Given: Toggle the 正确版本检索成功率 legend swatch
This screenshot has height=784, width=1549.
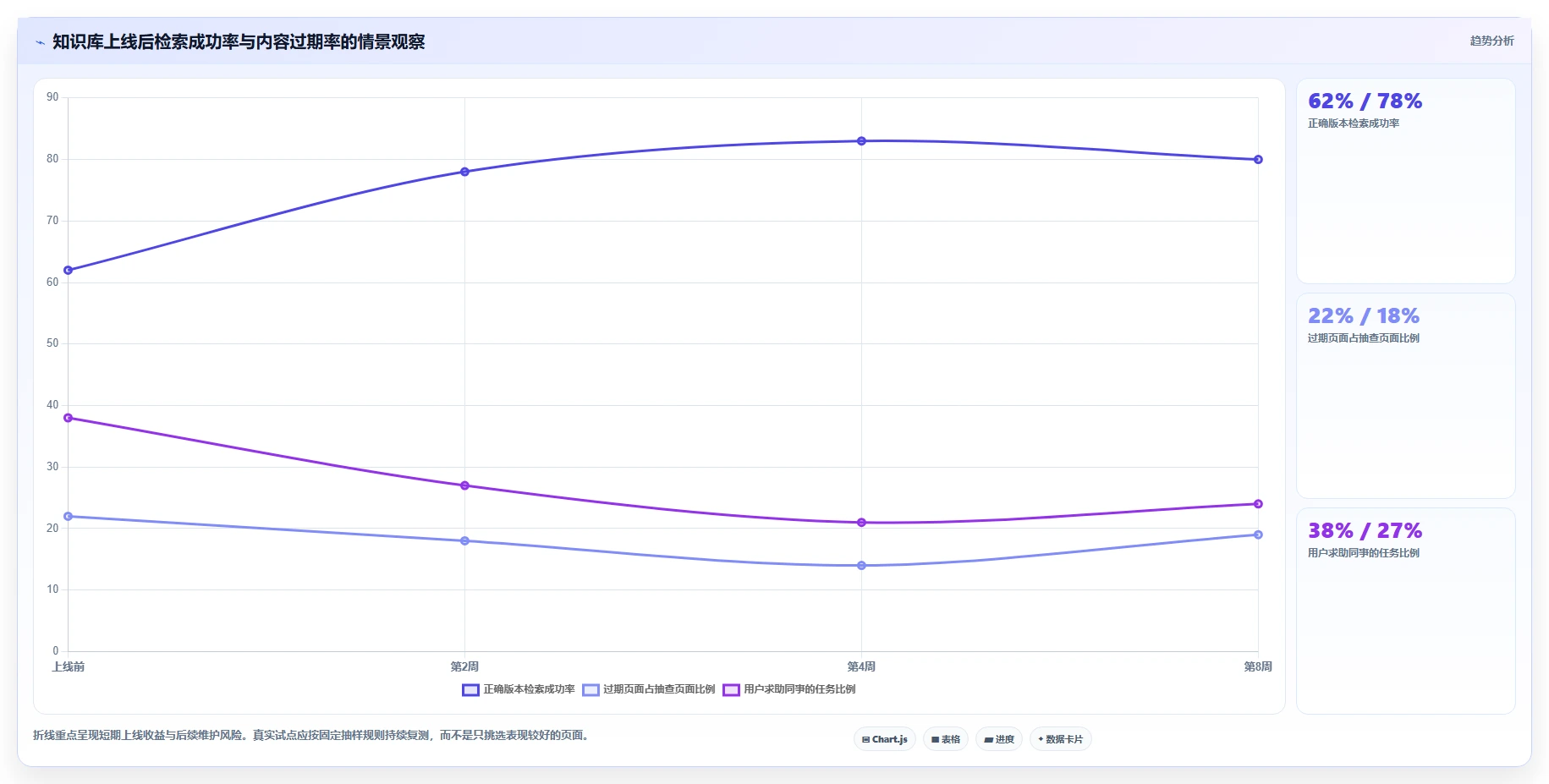Looking at the screenshot, I should click(x=470, y=689).
